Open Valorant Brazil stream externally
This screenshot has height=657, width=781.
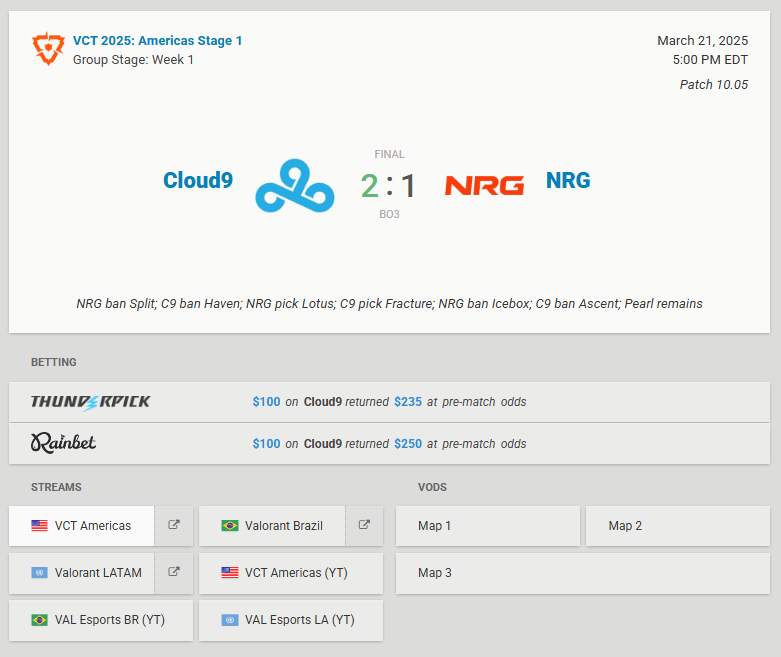click(365, 526)
